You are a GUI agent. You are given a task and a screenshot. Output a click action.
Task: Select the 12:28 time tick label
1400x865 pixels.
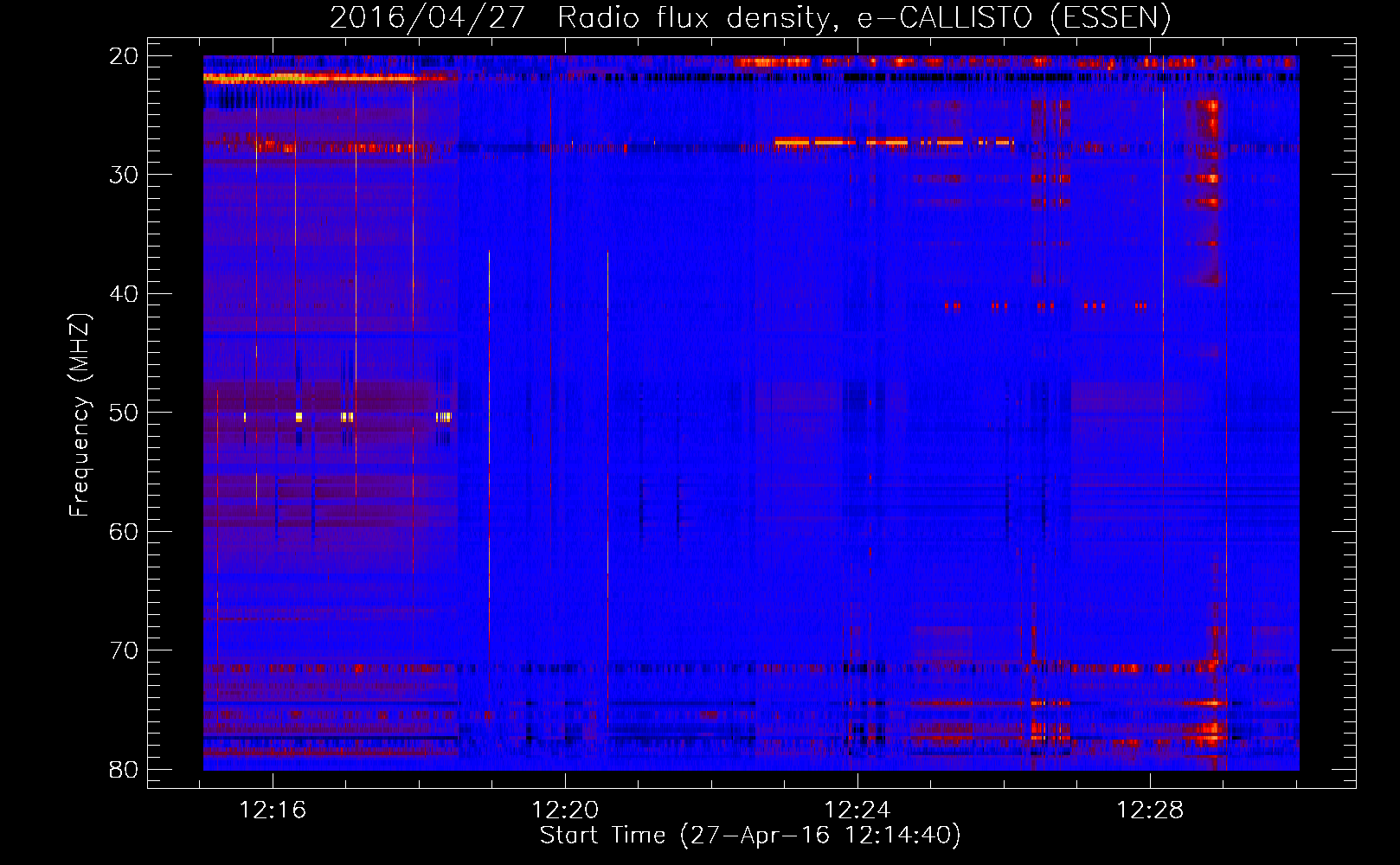[x=1150, y=811]
